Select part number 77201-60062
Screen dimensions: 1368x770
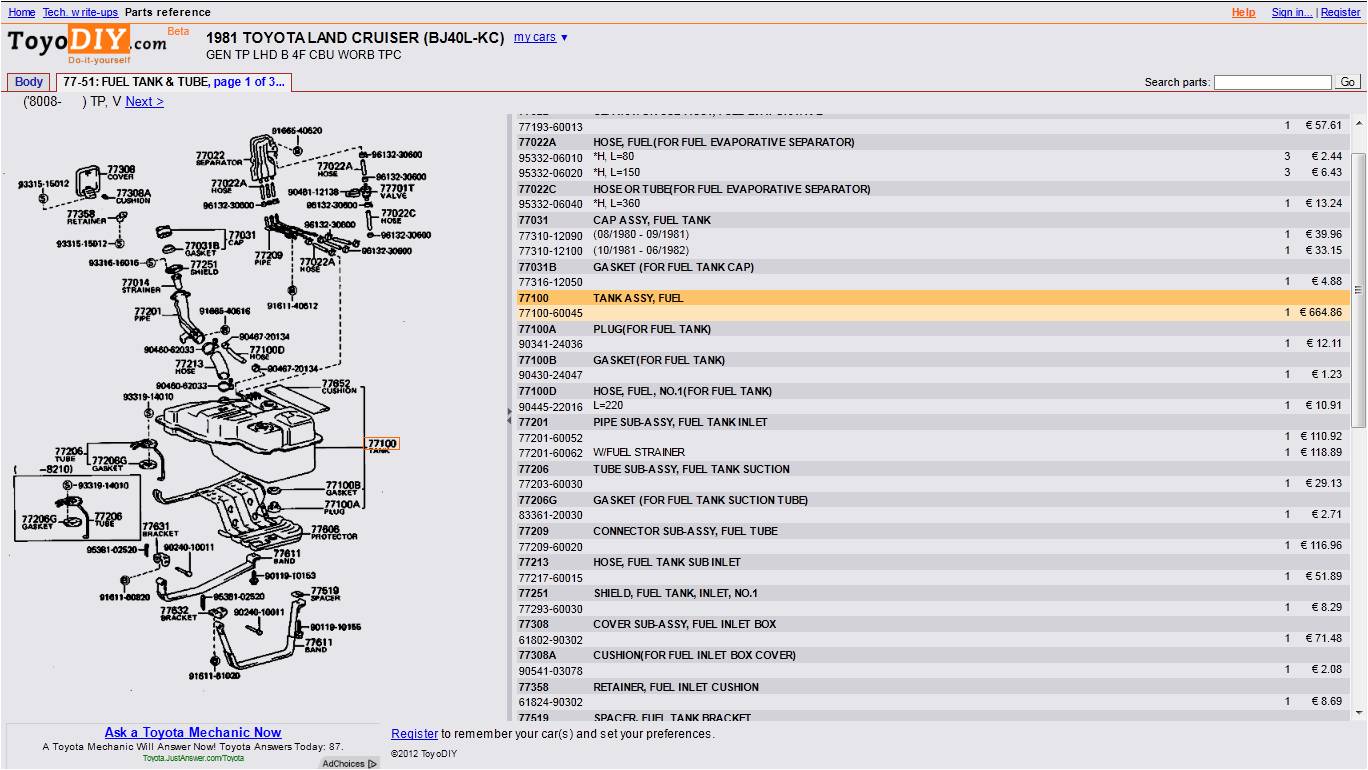click(x=550, y=453)
